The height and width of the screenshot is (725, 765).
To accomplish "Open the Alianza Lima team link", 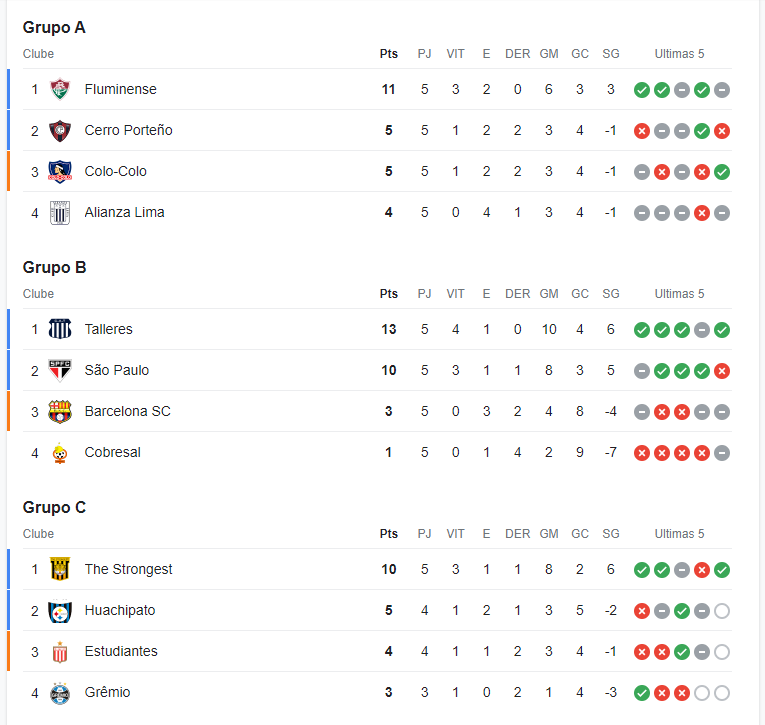I will click(x=124, y=212).
